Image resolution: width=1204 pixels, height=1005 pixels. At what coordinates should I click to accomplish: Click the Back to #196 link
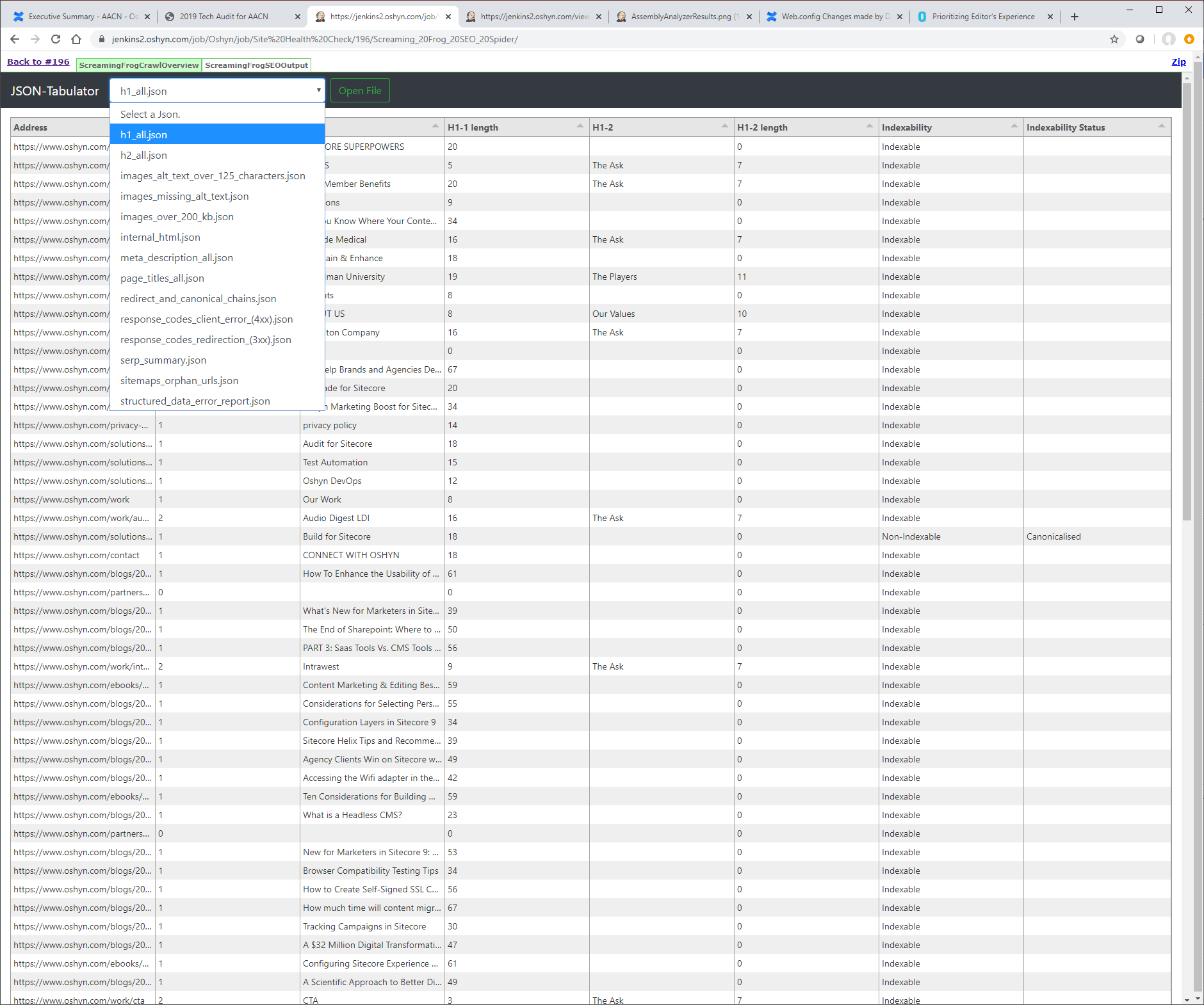(x=38, y=61)
